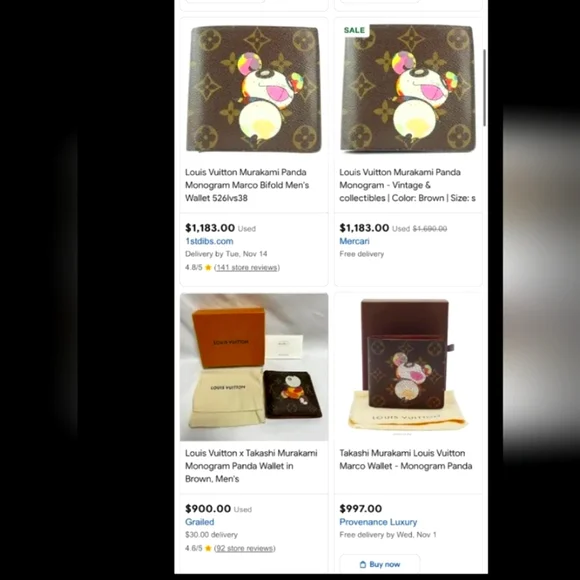Viewport: 580px width, 580px height.
Task: Click the shopping bag icon in Buy now
Action: [x=363, y=564]
